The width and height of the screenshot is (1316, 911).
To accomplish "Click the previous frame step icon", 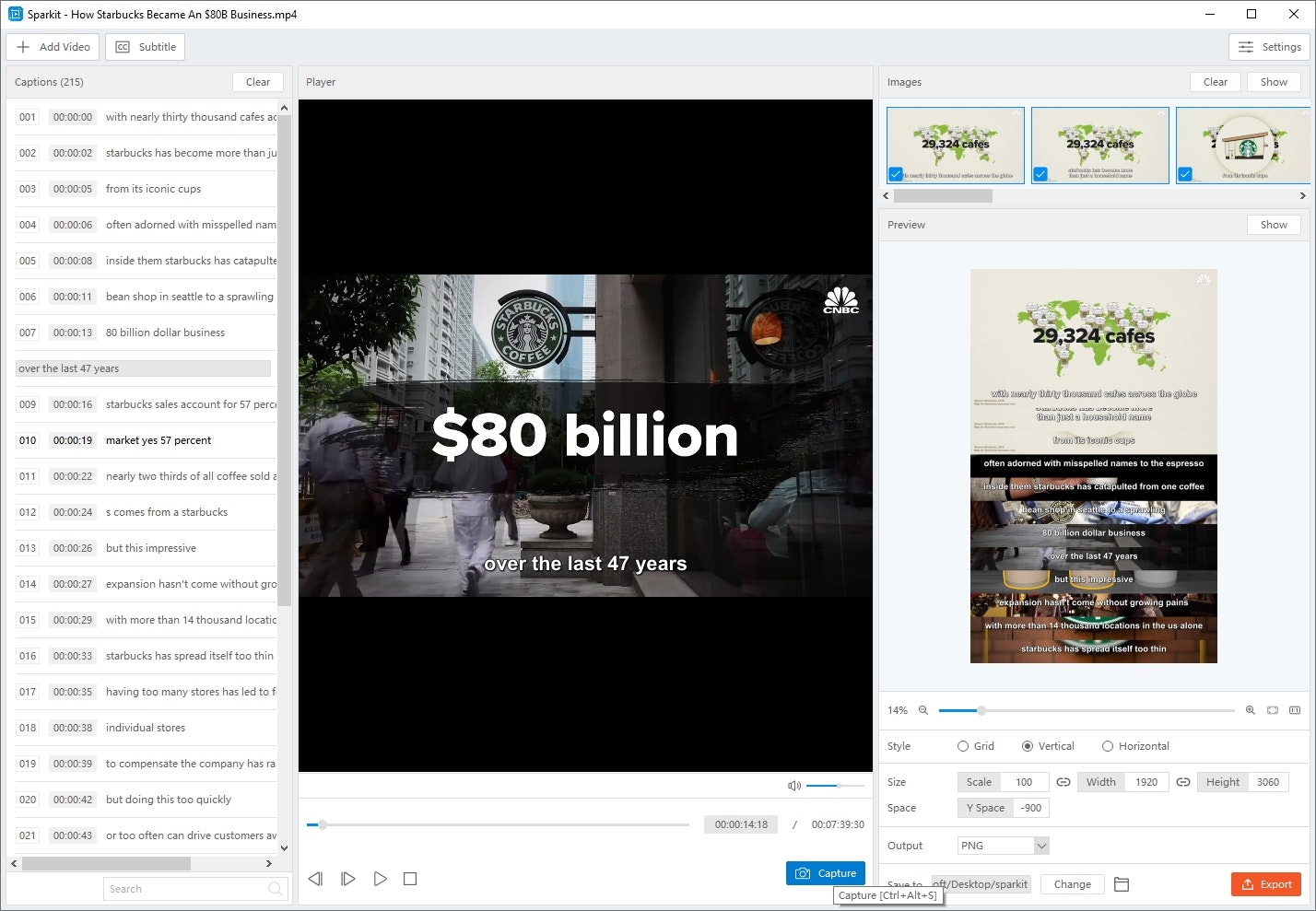I will coord(315,879).
